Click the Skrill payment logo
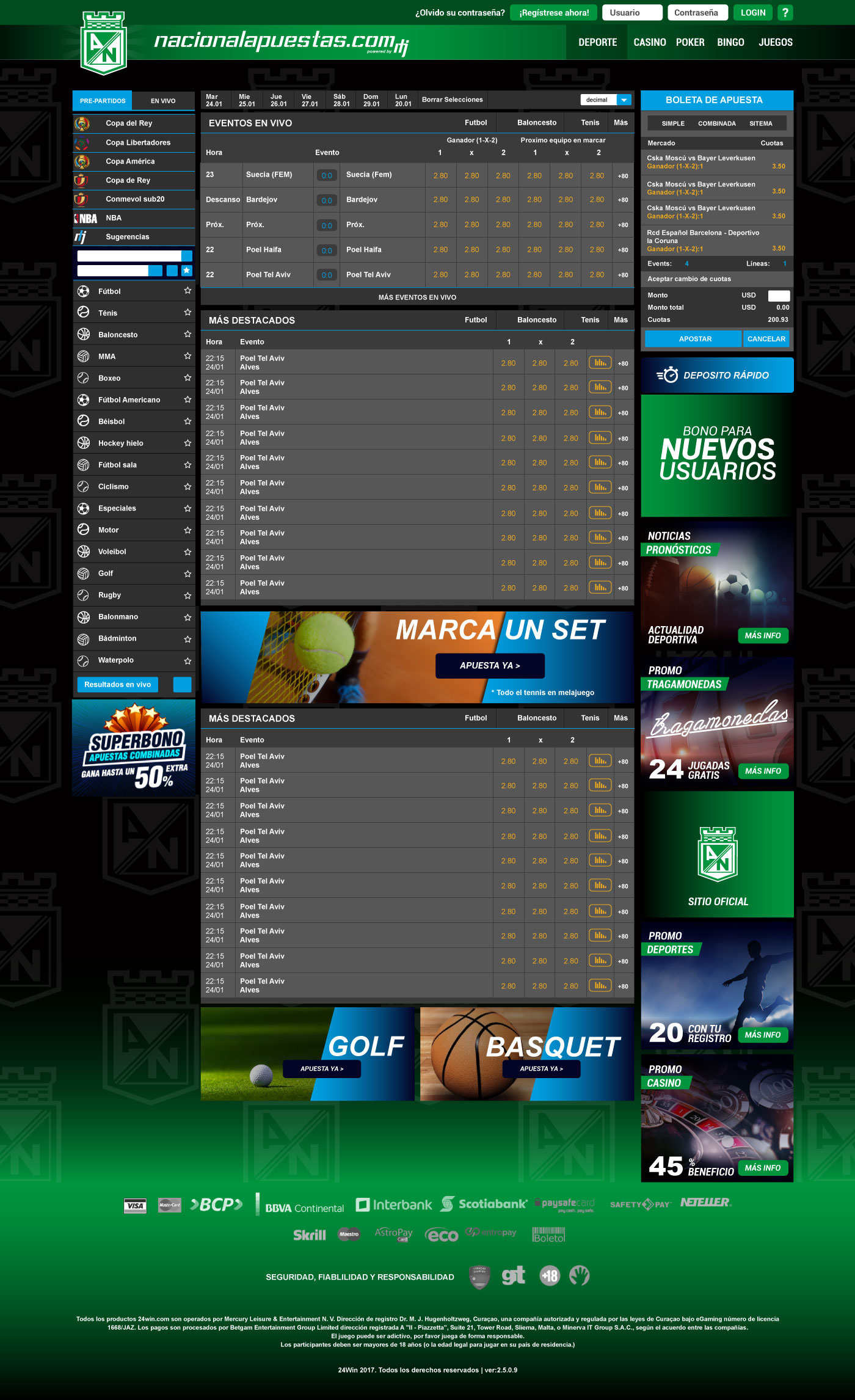Image resolution: width=855 pixels, height=1400 pixels. (310, 1234)
